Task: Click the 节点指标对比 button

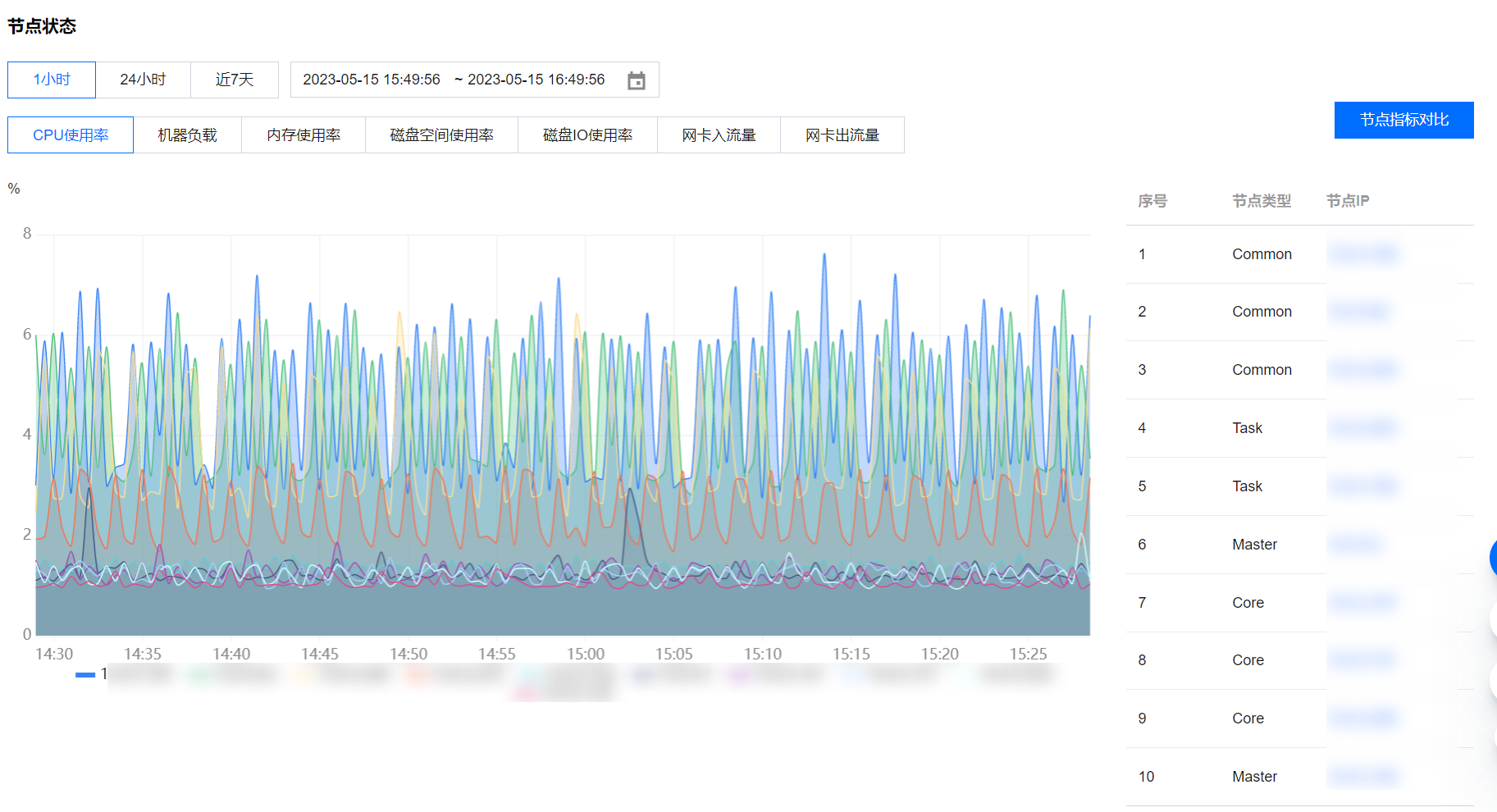Action: [1403, 120]
